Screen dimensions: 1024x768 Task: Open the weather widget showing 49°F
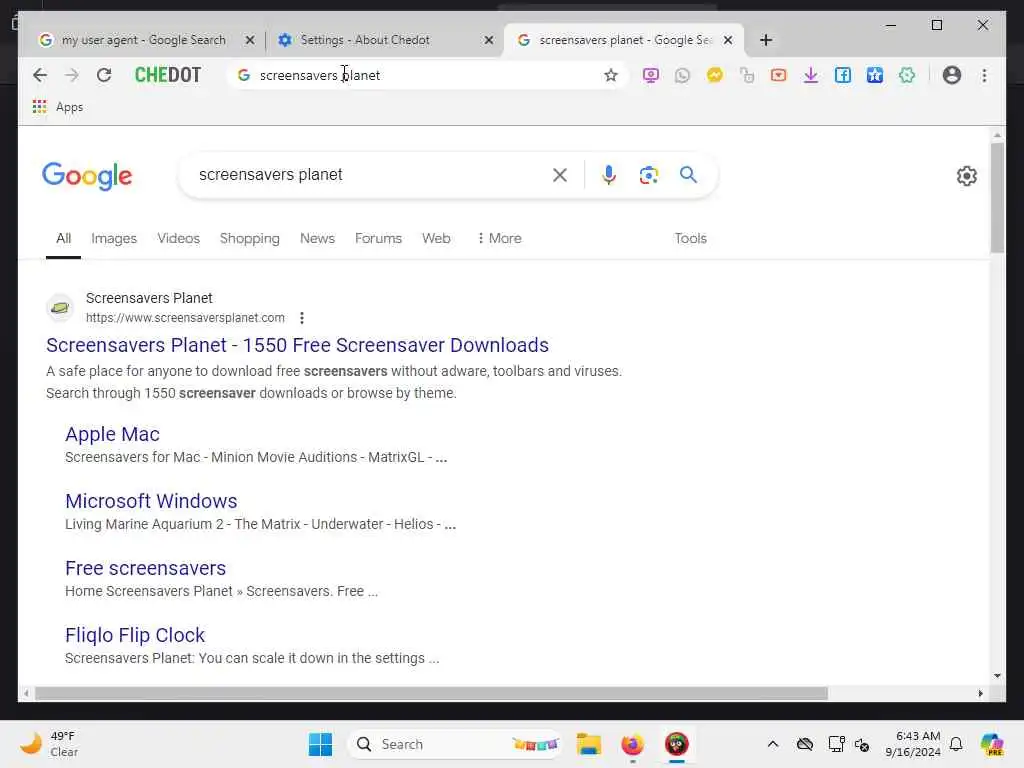(49, 744)
